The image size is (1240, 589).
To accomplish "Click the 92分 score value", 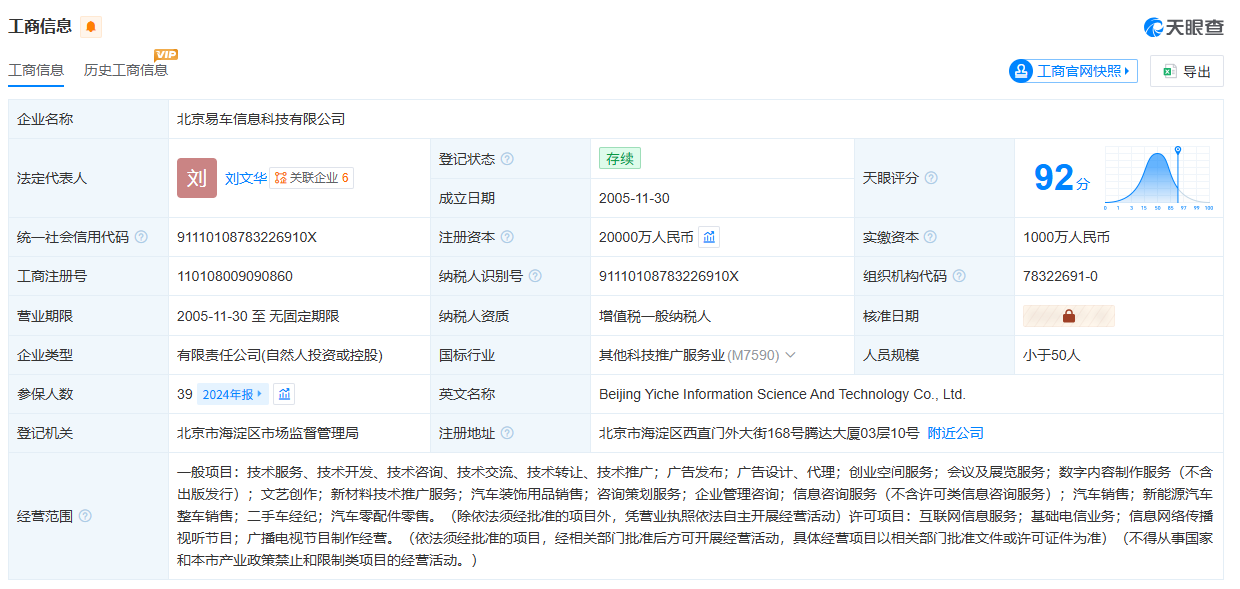I will tap(1062, 178).
